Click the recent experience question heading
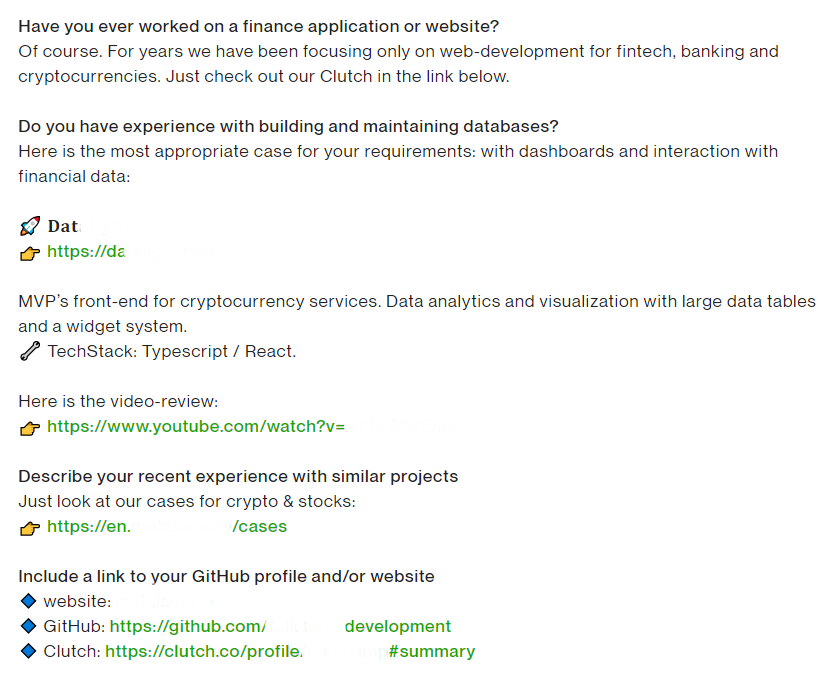Screen dimensions: 838x677 [x=238, y=476]
